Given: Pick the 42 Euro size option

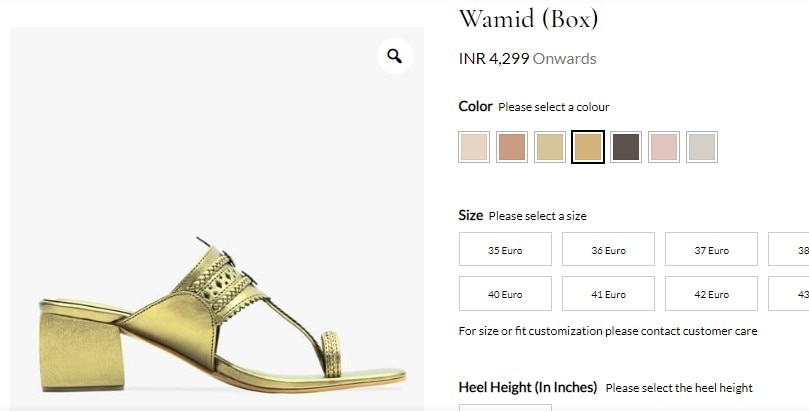Looking at the screenshot, I should pos(711,294).
